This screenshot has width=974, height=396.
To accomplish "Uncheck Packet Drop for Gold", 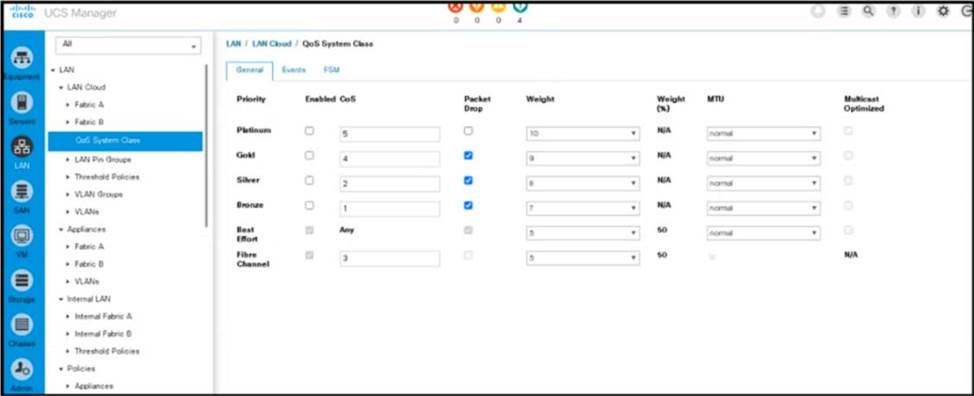I will click(468, 156).
